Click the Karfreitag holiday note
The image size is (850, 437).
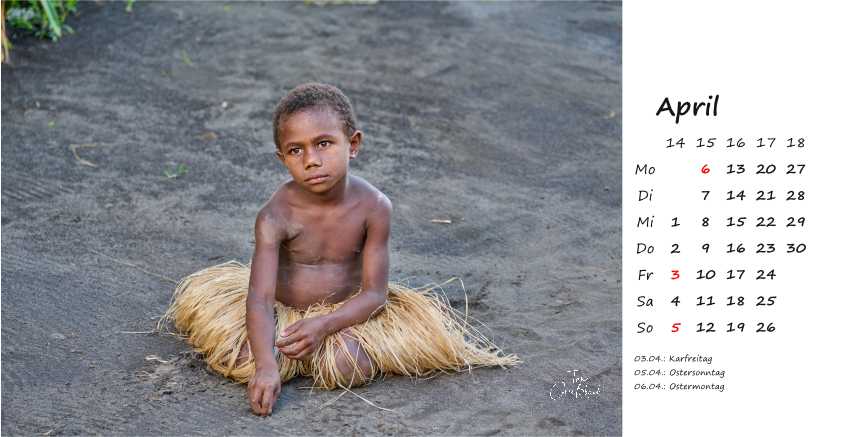pyautogui.click(x=673, y=359)
